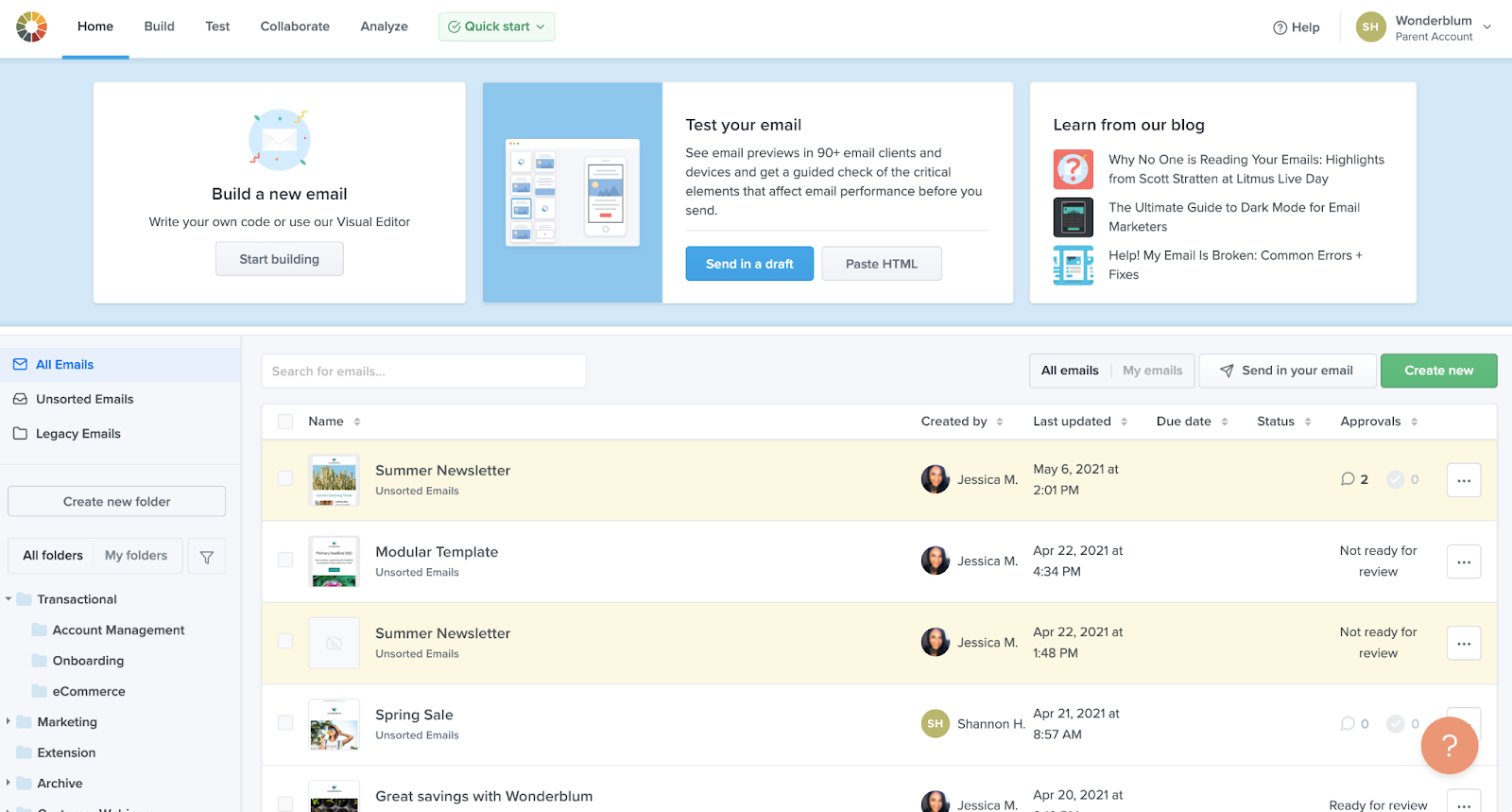Open more options for second Summer Newsletter
The image size is (1512, 812).
pos(1464,643)
